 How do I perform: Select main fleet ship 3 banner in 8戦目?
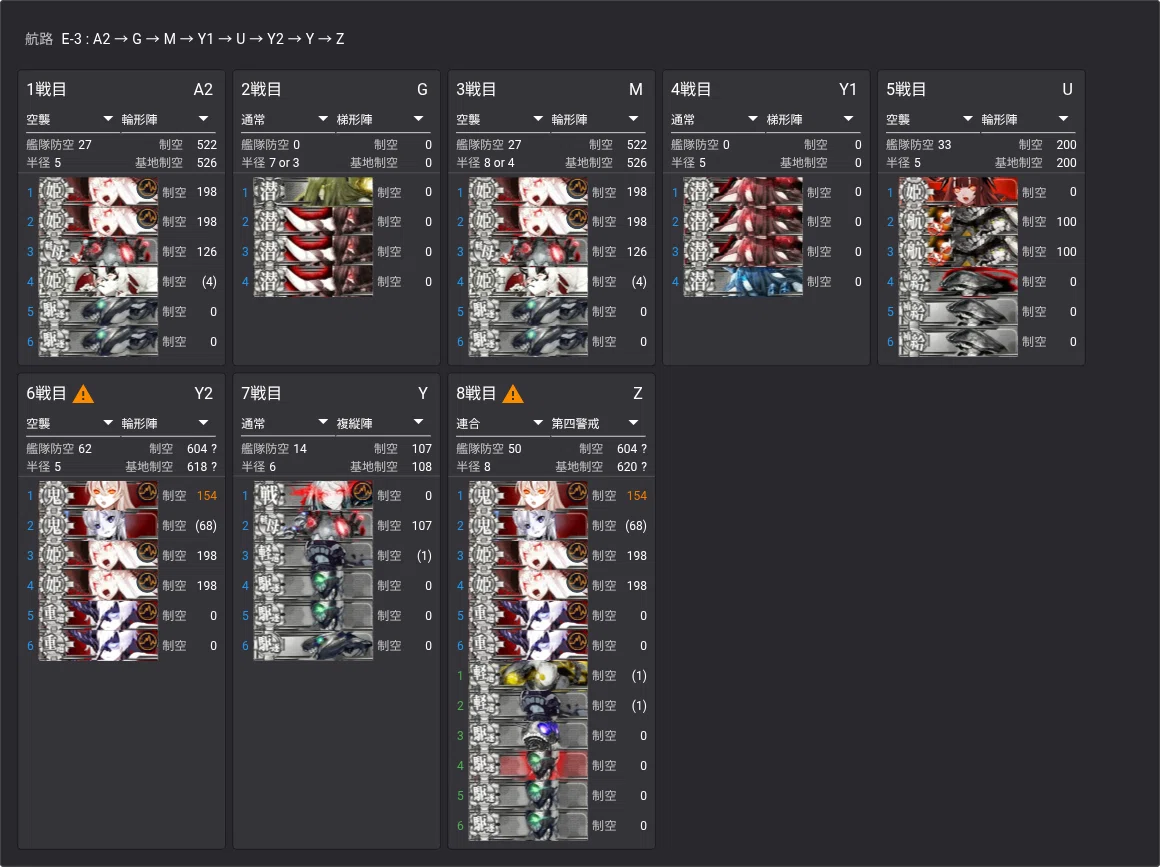(528, 556)
